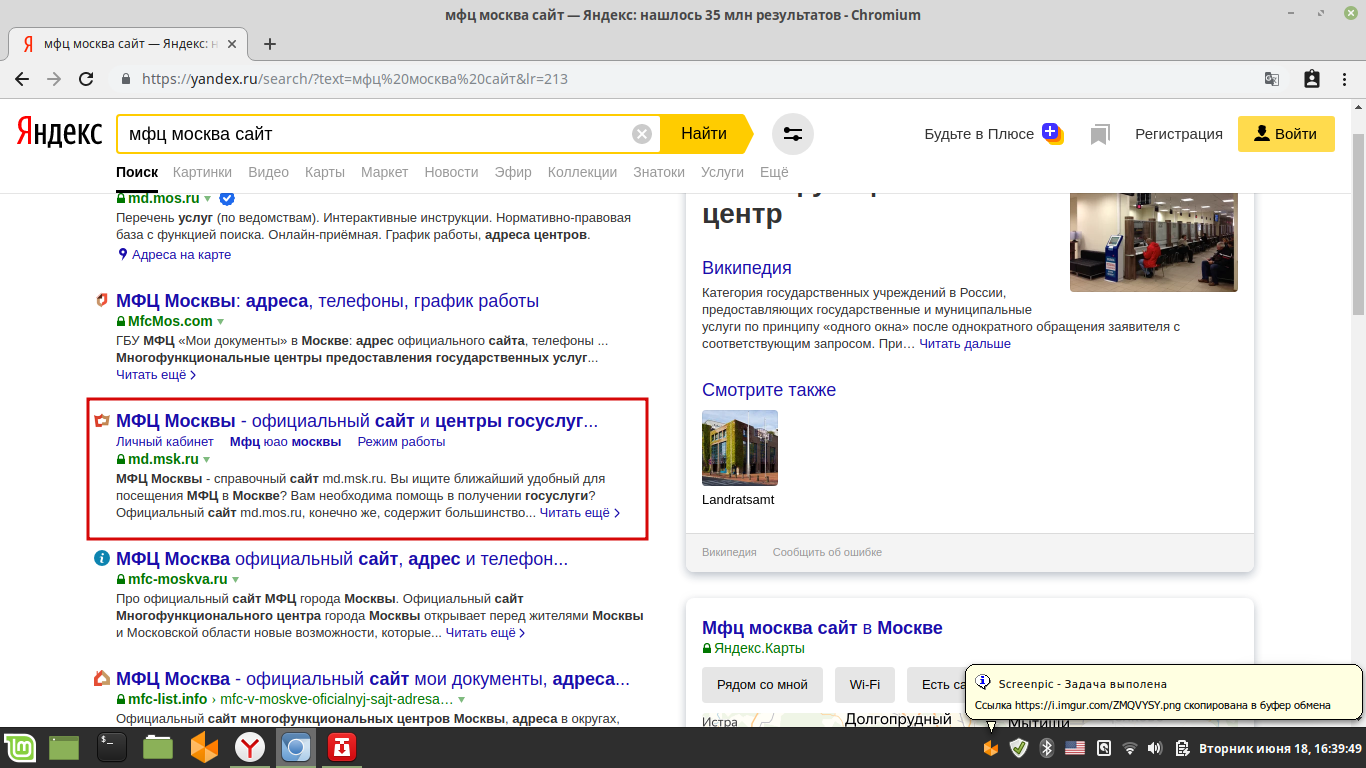Screen dimensions: 1366x768
Task: Open the volume control in system tray
Action: pyautogui.click(x=1155, y=748)
